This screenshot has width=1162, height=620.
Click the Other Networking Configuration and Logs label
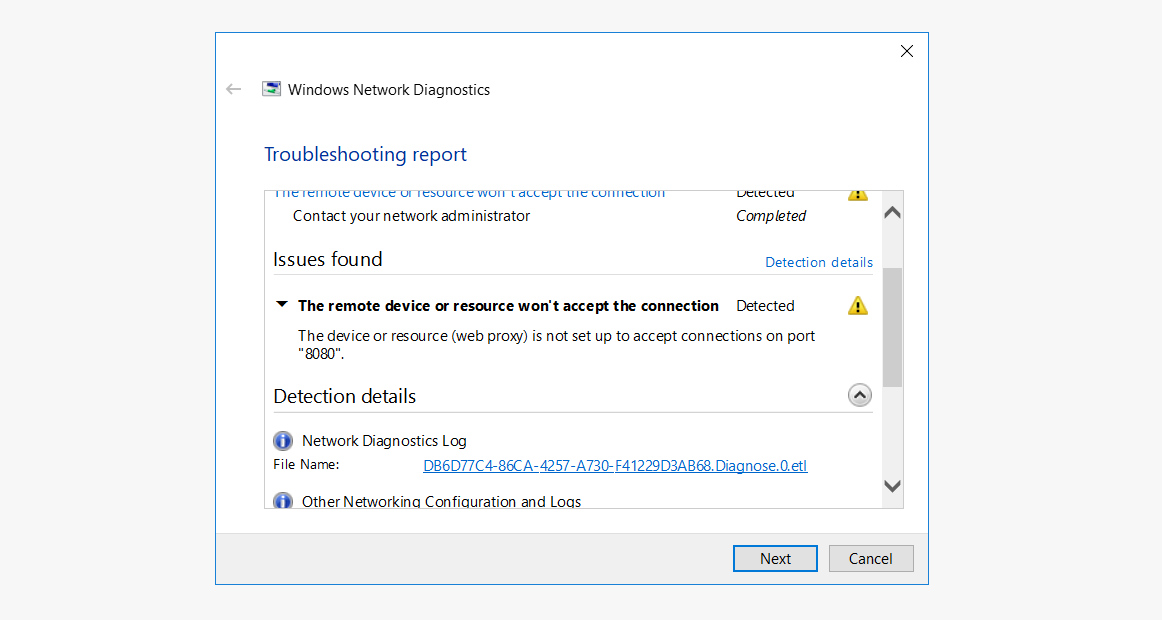441,502
